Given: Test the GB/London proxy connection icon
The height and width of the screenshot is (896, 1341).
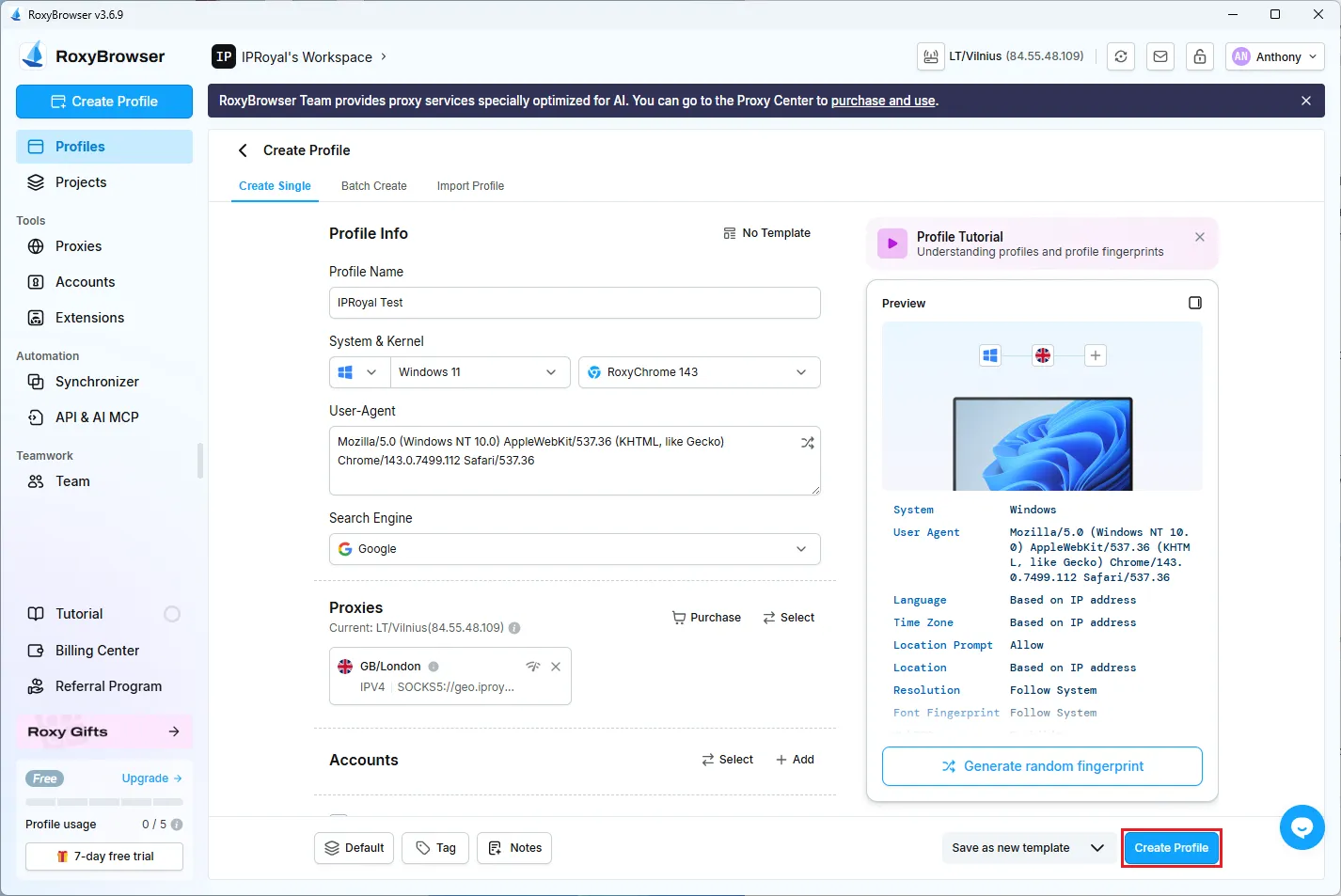Looking at the screenshot, I should [x=533, y=667].
